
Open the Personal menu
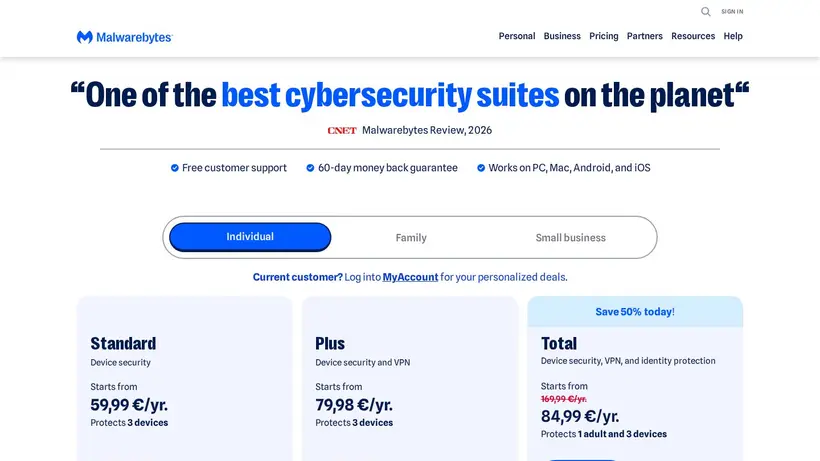[517, 36]
